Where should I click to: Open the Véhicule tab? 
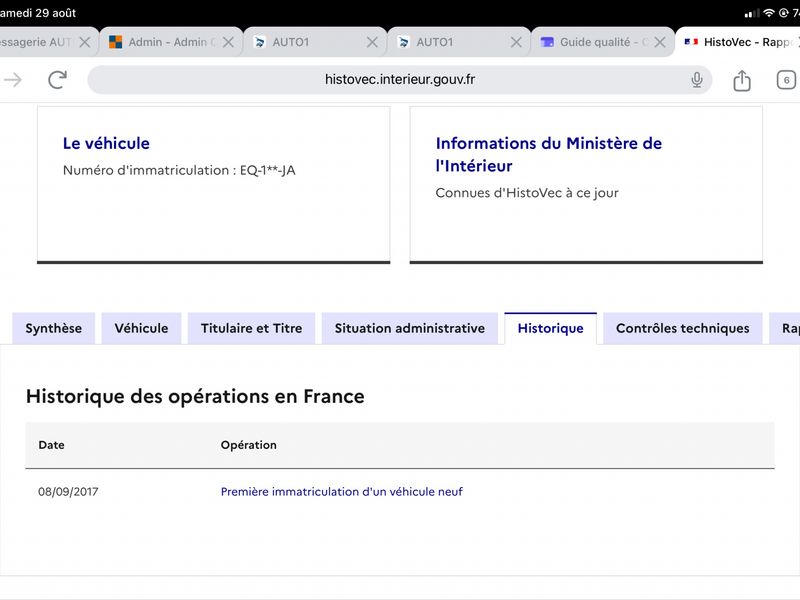pos(141,328)
